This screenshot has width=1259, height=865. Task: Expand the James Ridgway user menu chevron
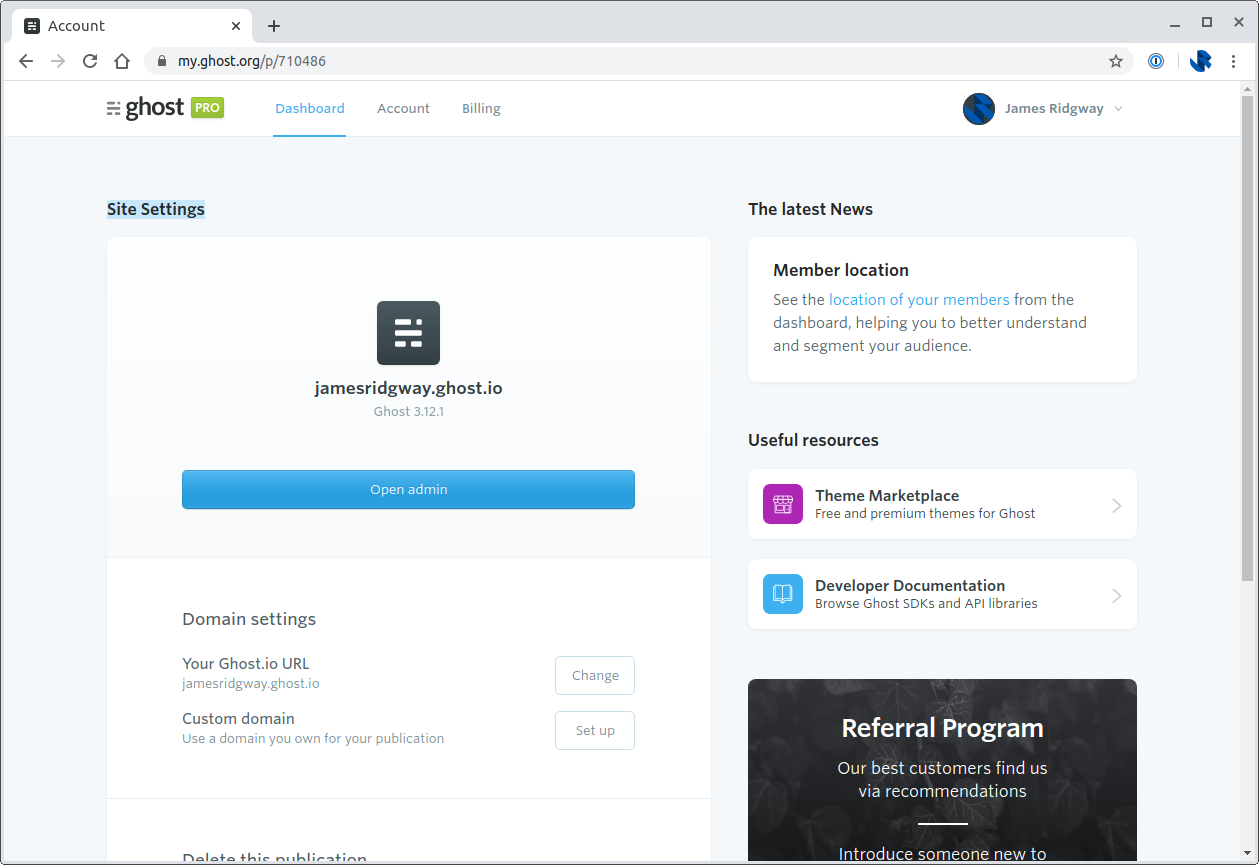pos(1118,109)
